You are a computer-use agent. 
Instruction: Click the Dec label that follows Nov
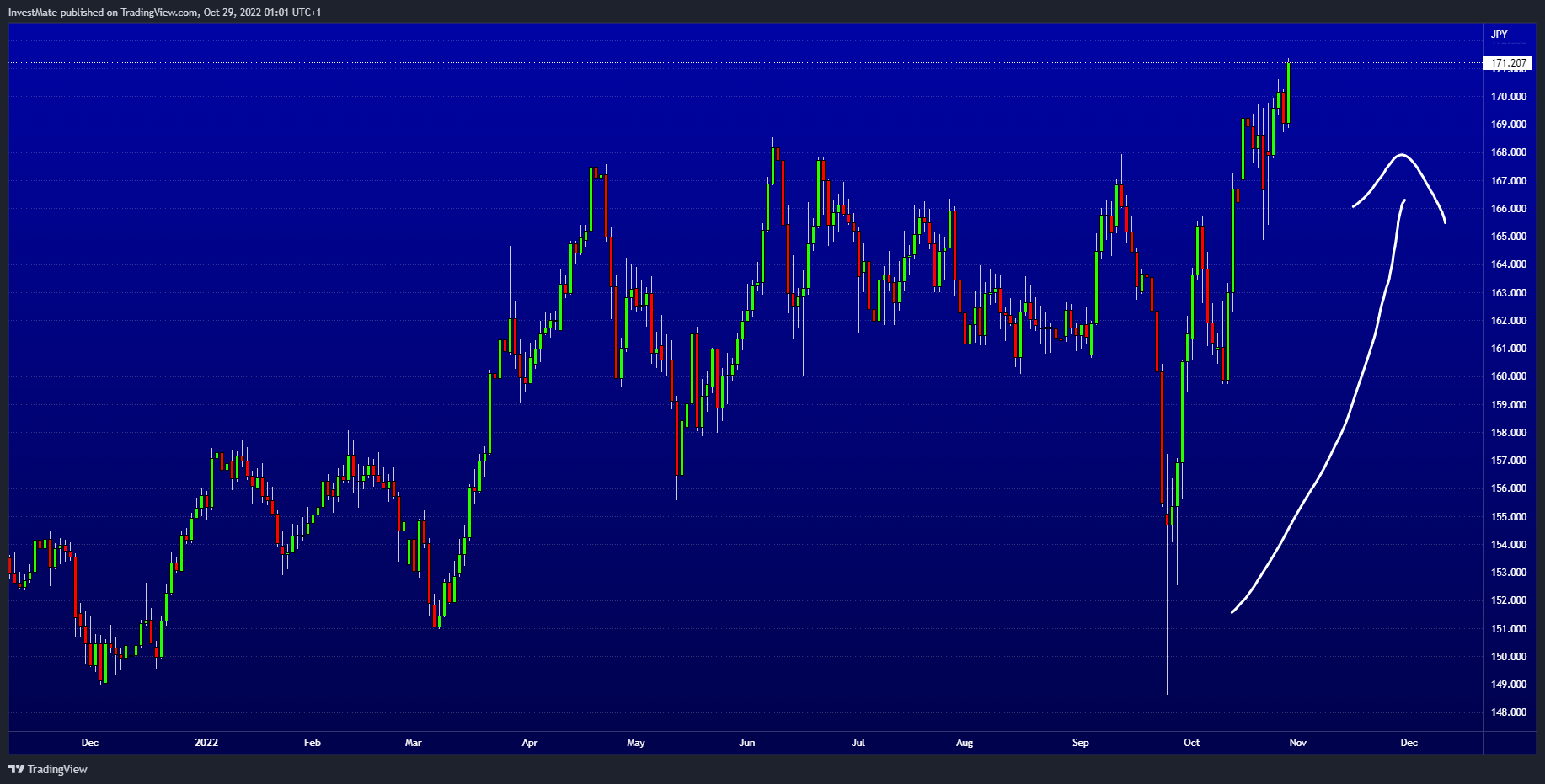pos(1409,743)
